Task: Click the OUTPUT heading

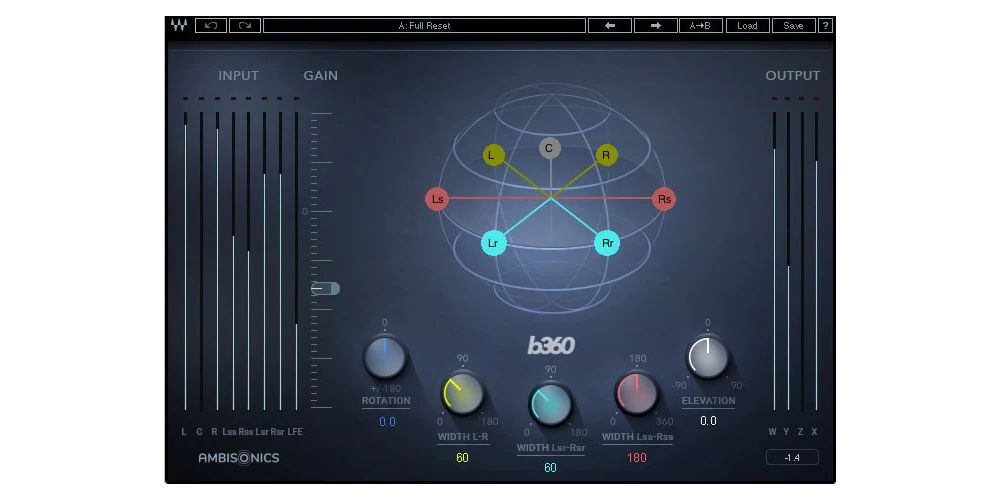Action: coord(793,75)
